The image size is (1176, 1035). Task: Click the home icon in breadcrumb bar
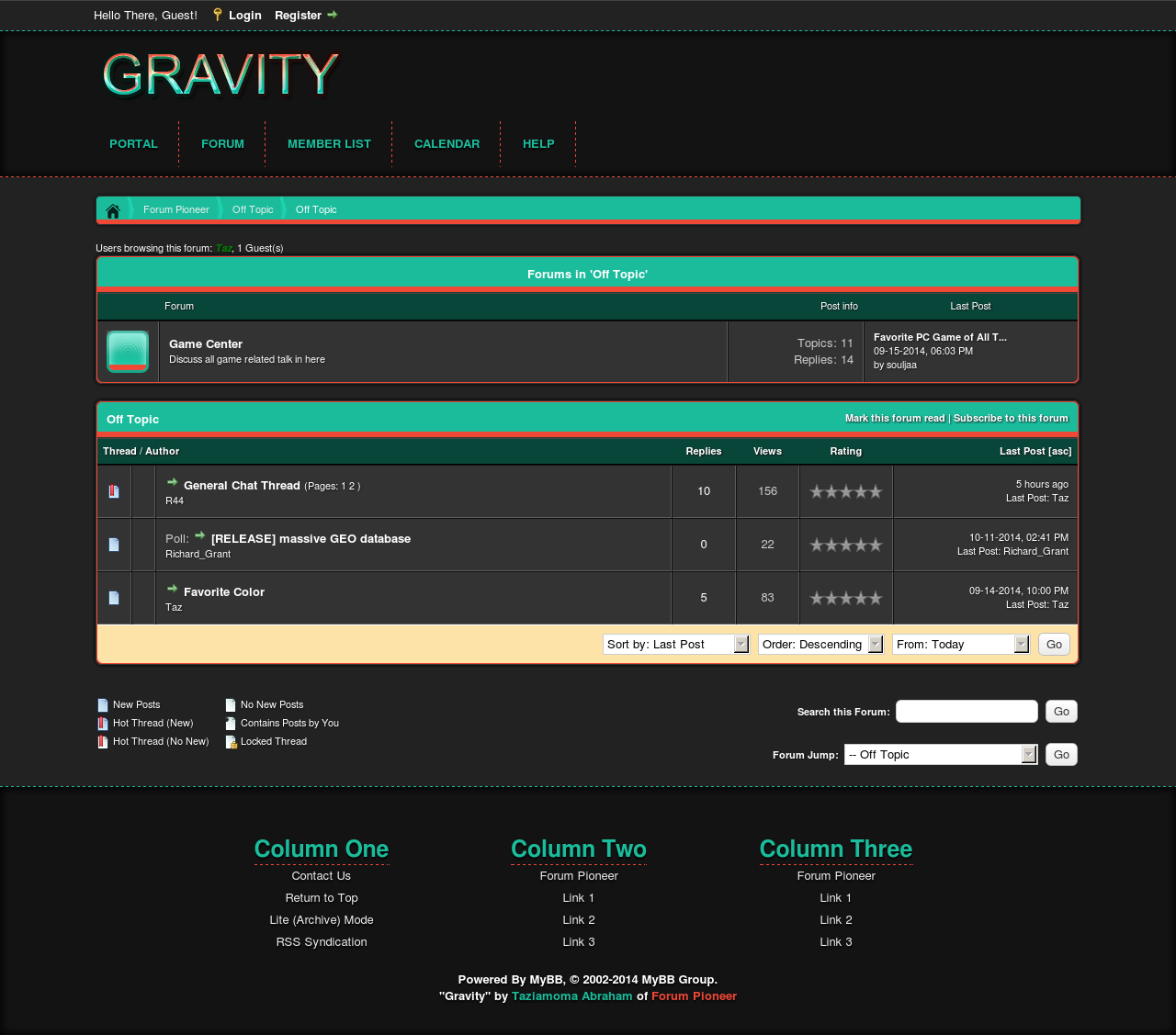pos(113,211)
